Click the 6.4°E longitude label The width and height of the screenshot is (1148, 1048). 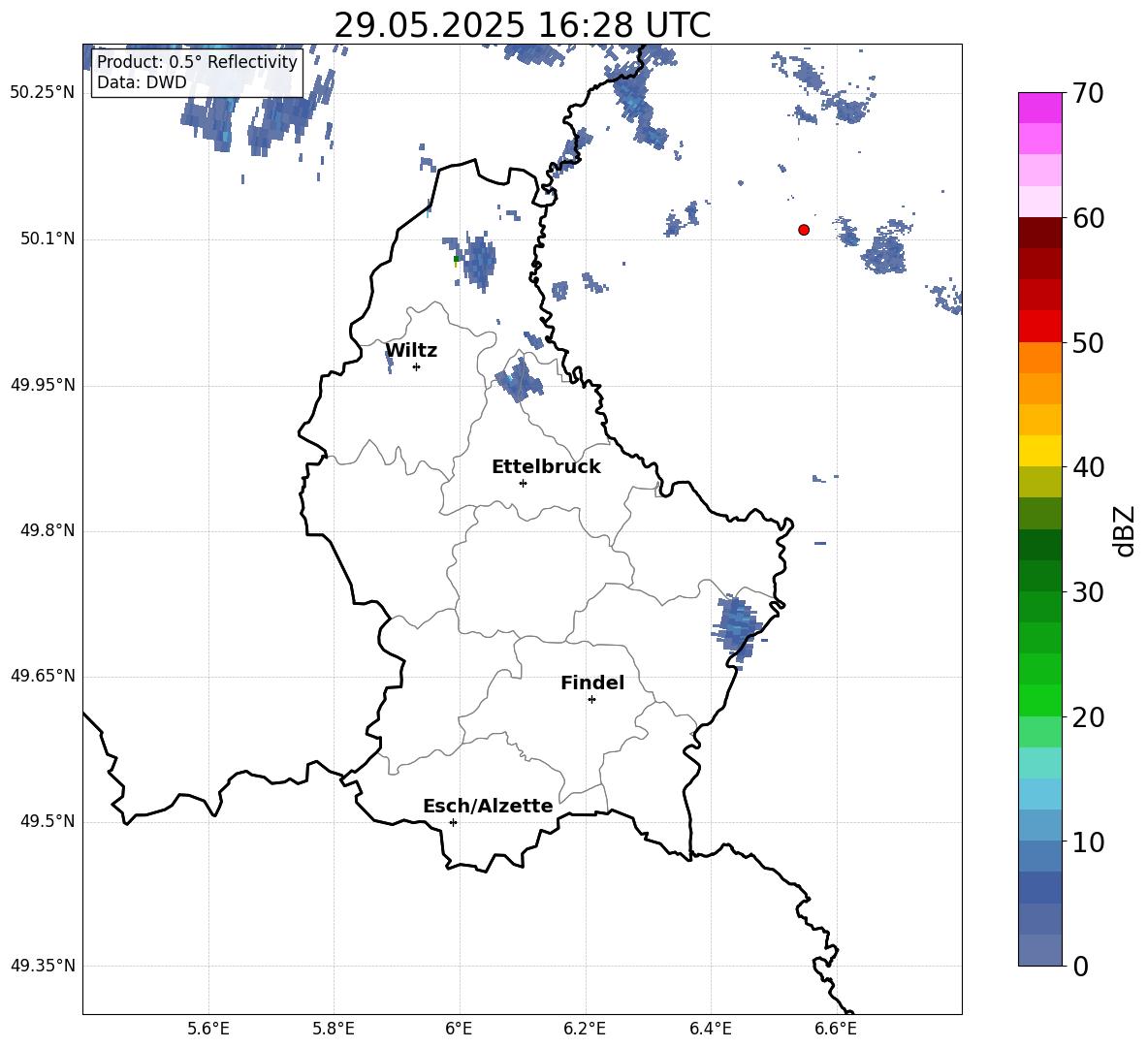[x=710, y=1029]
